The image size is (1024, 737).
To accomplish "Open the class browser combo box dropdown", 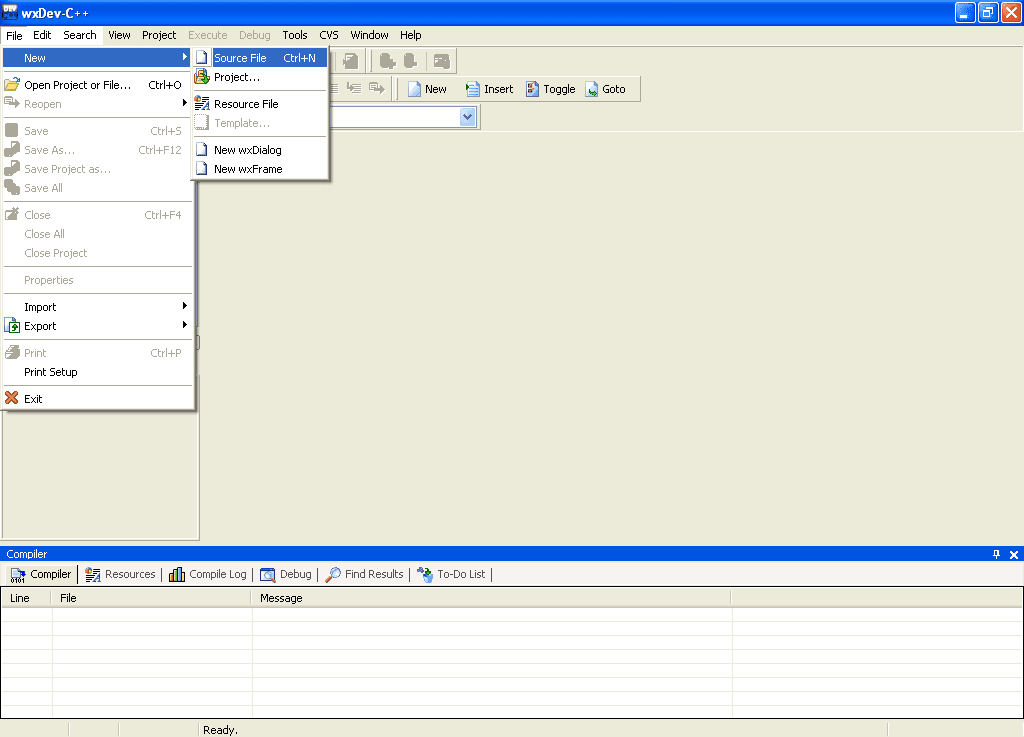I will (x=467, y=118).
